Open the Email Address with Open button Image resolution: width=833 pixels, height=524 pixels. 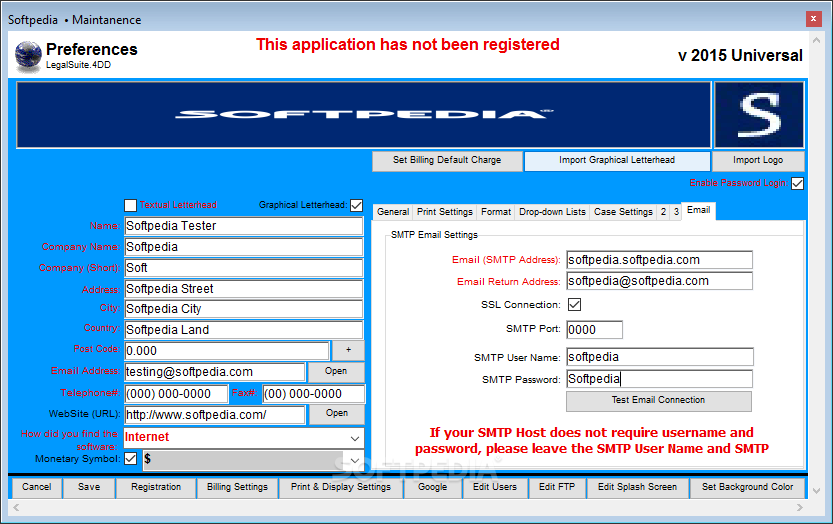pos(336,371)
